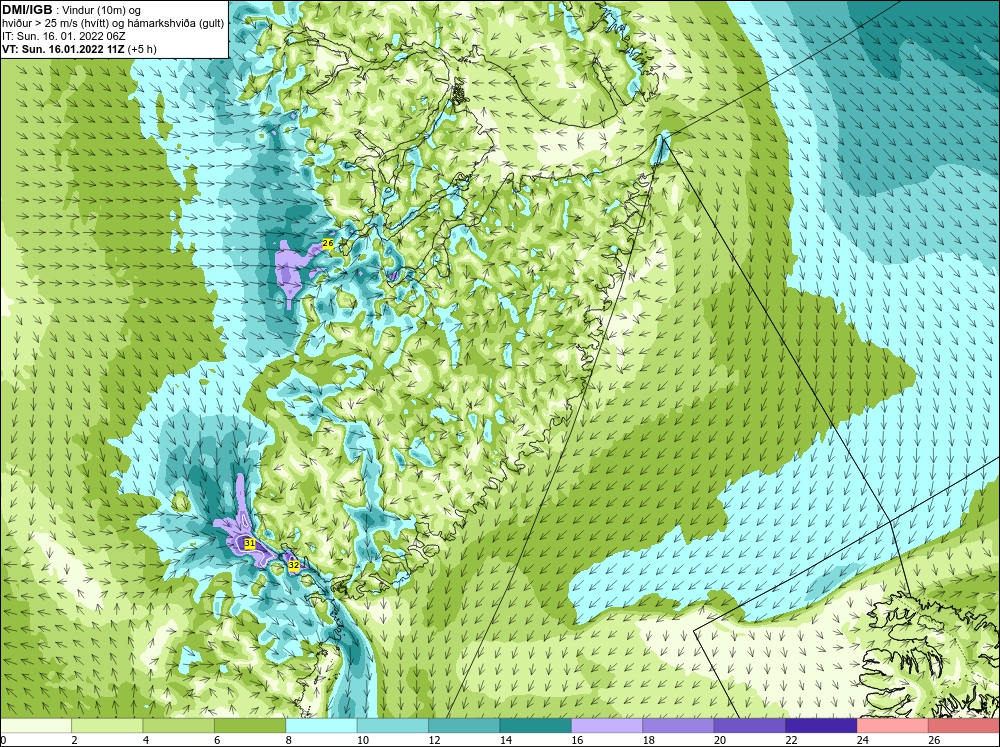Click the scale value 12
The width and height of the screenshot is (1000, 747).
point(434,740)
